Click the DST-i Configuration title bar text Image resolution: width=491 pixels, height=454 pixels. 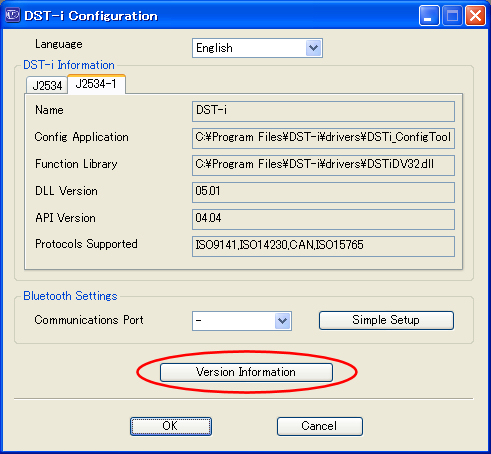click(91, 16)
